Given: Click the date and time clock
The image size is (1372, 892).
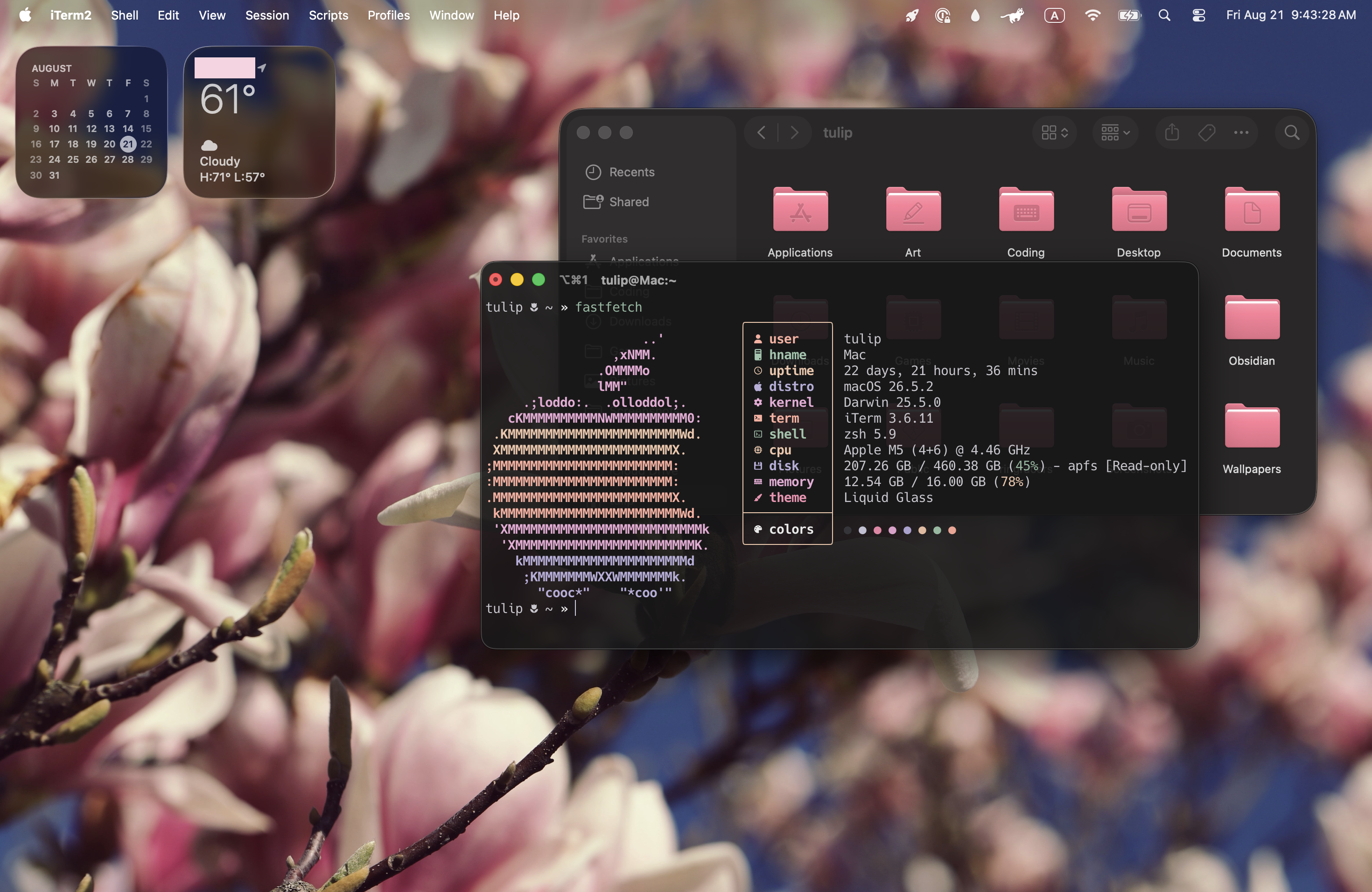Looking at the screenshot, I should click(1291, 15).
